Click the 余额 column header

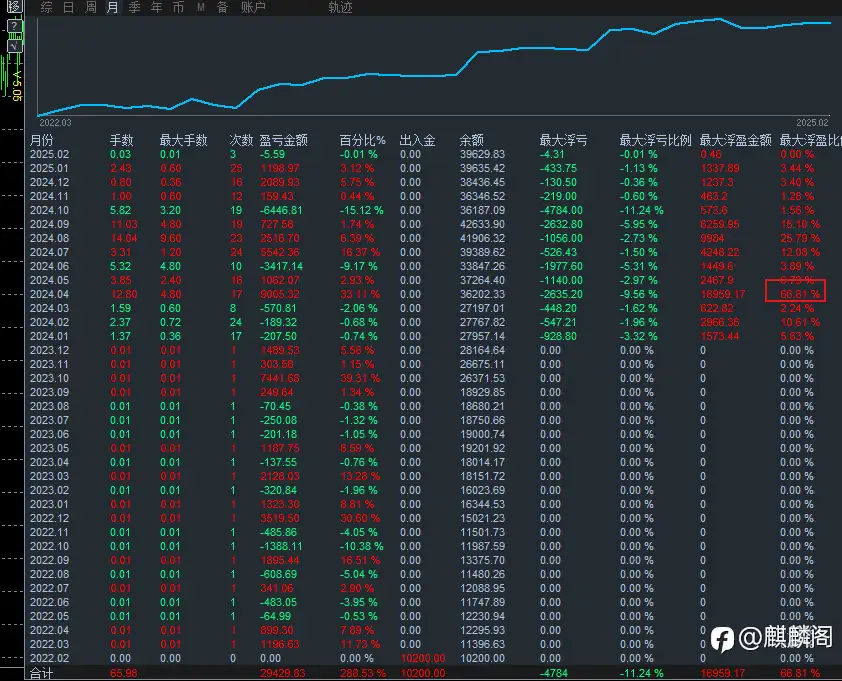coord(471,140)
